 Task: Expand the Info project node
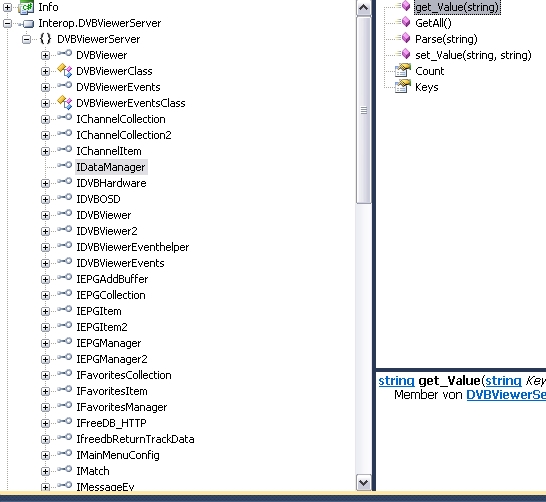pyautogui.click(x=7, y=7)
